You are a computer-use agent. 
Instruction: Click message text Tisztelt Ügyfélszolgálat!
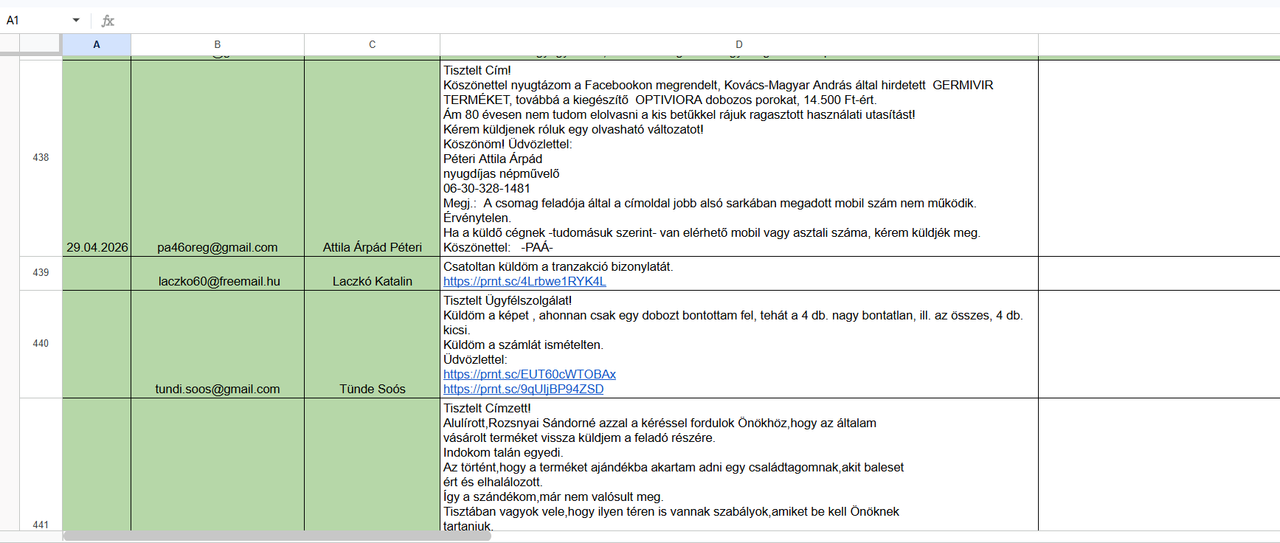point(508,300)
